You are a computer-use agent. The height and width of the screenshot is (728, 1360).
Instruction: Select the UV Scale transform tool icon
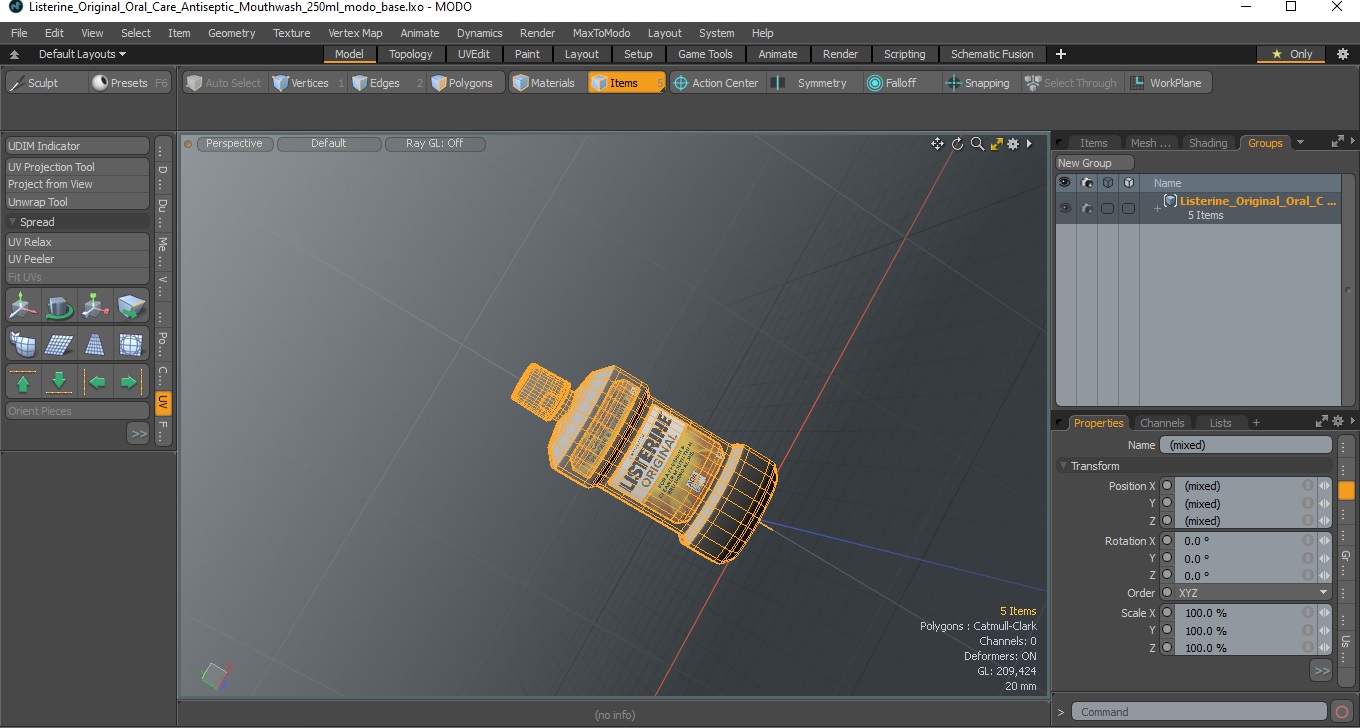pyautogui.click(x=95, y=306)
